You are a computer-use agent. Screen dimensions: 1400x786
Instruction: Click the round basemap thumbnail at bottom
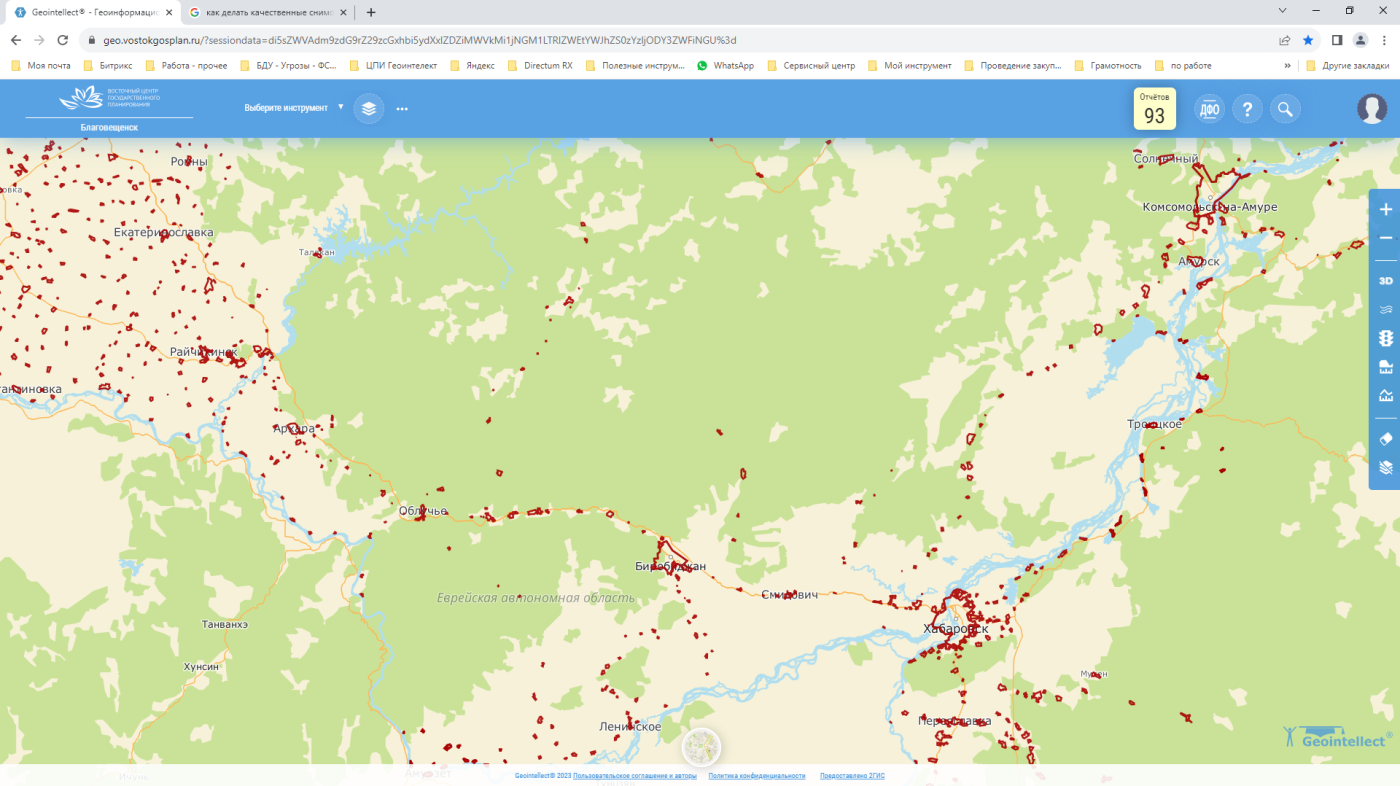701,747
